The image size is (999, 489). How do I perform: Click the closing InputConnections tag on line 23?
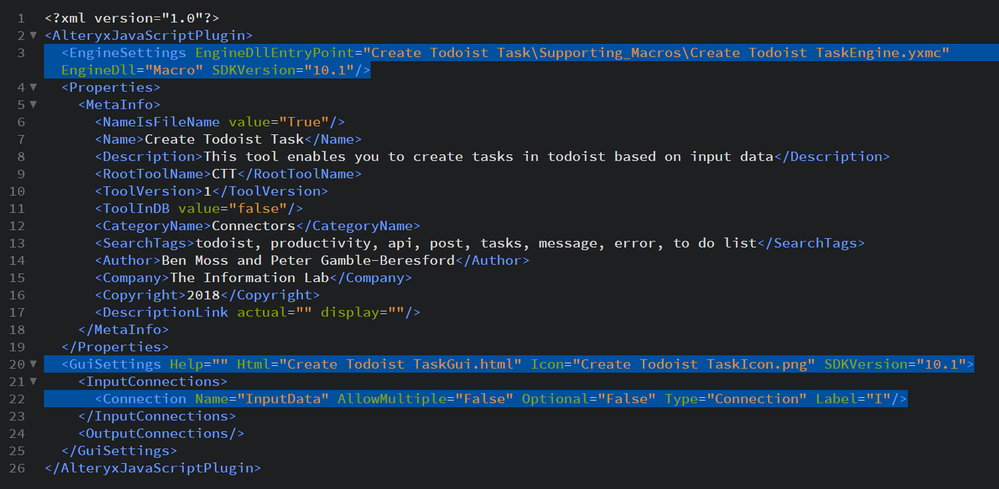tap(157, 416)
